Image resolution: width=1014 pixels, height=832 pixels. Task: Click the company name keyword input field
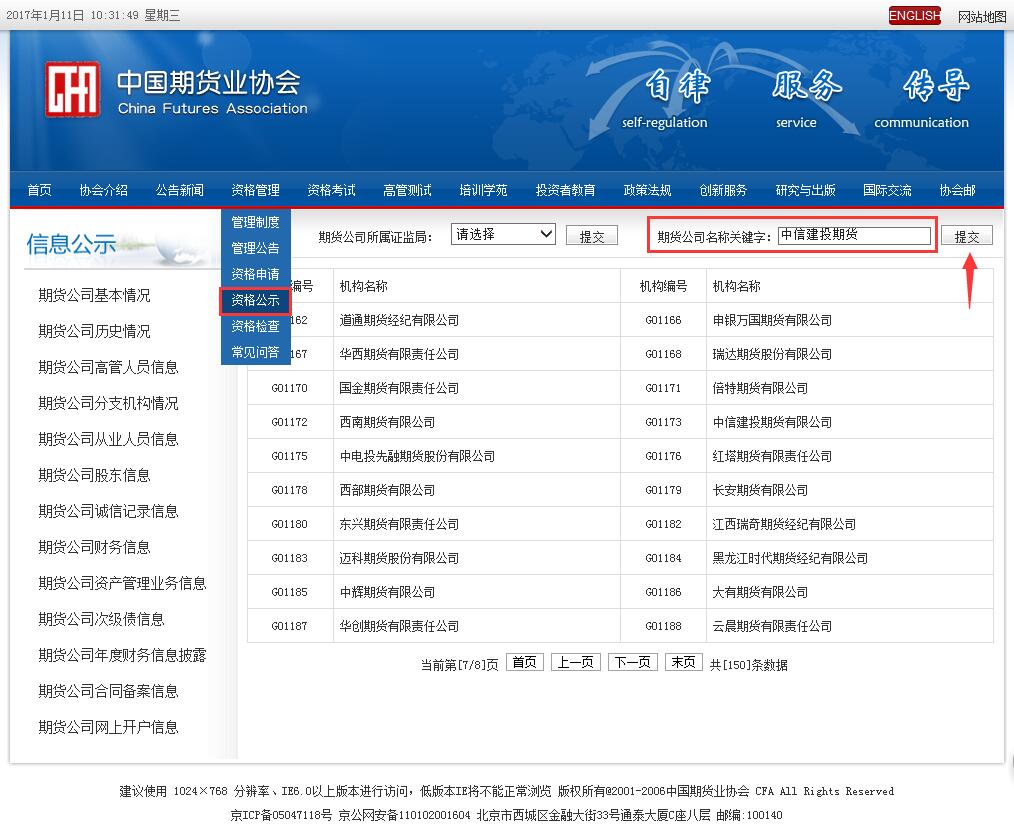pyautogui.click(x=854, y=235)
